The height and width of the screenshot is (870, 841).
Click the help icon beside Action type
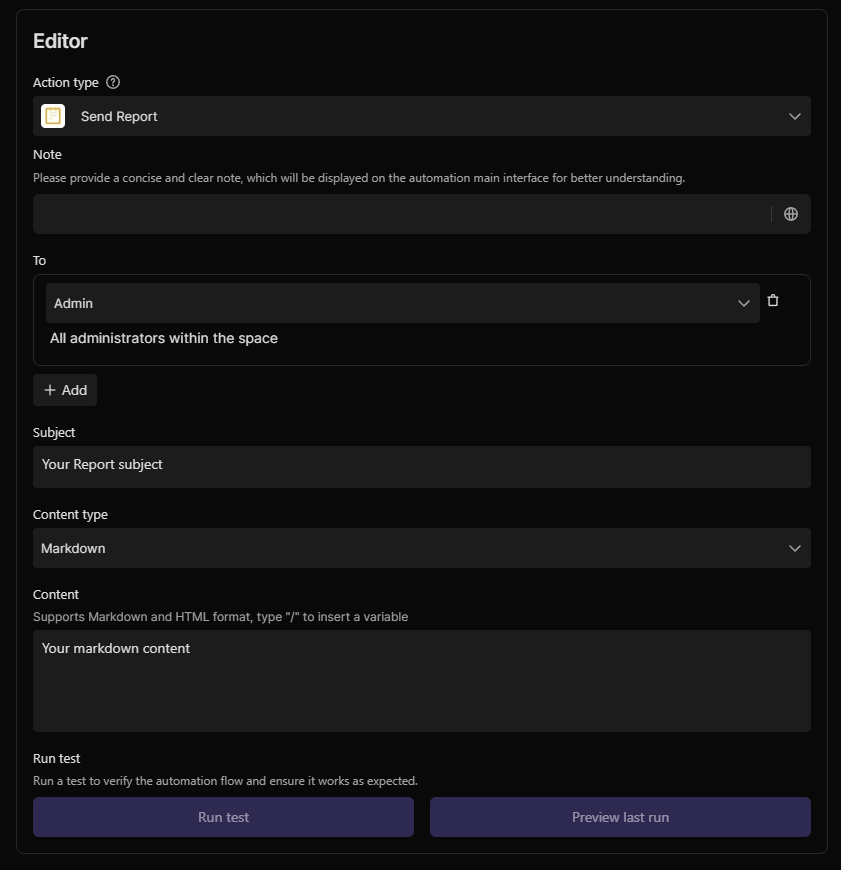(113, 82)
